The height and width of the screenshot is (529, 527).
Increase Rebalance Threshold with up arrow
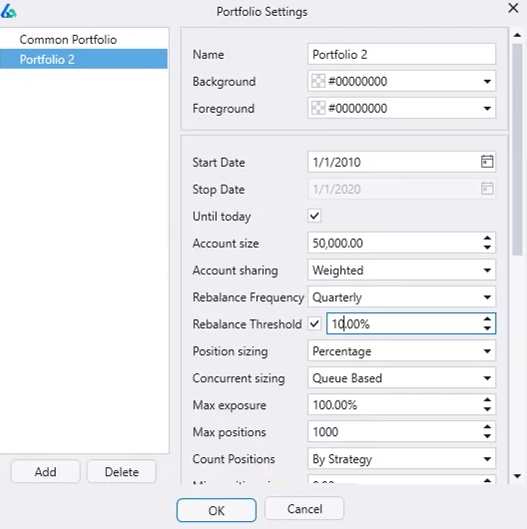click(487, 319)
